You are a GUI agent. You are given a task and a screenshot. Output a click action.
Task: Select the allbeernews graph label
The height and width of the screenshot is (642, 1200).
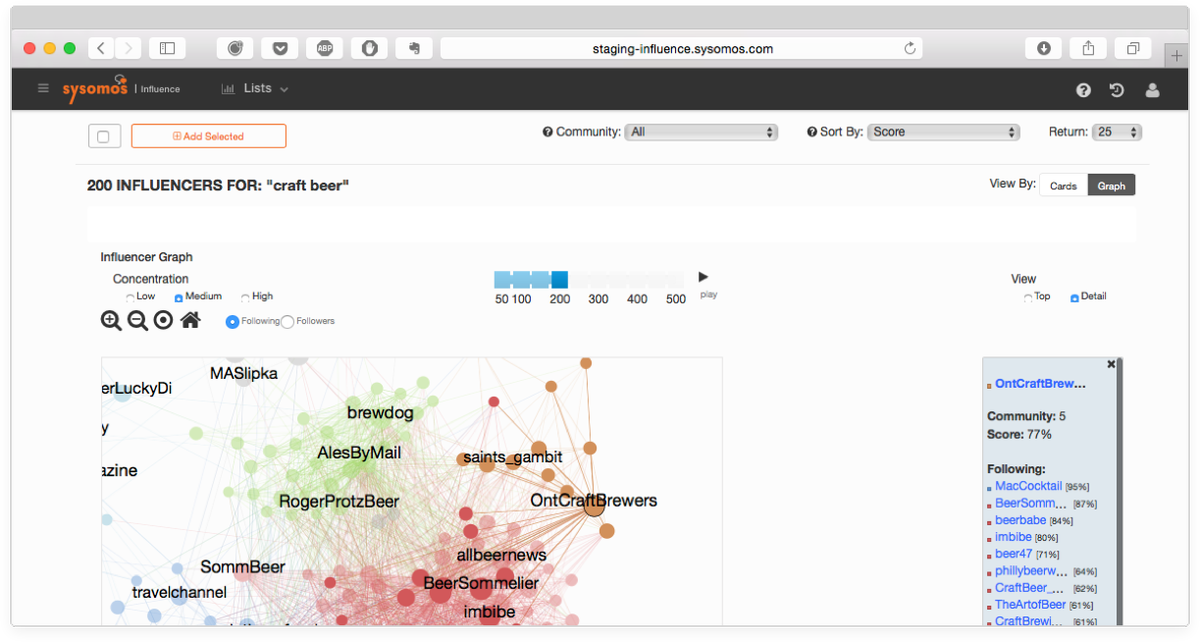[501, 554]
